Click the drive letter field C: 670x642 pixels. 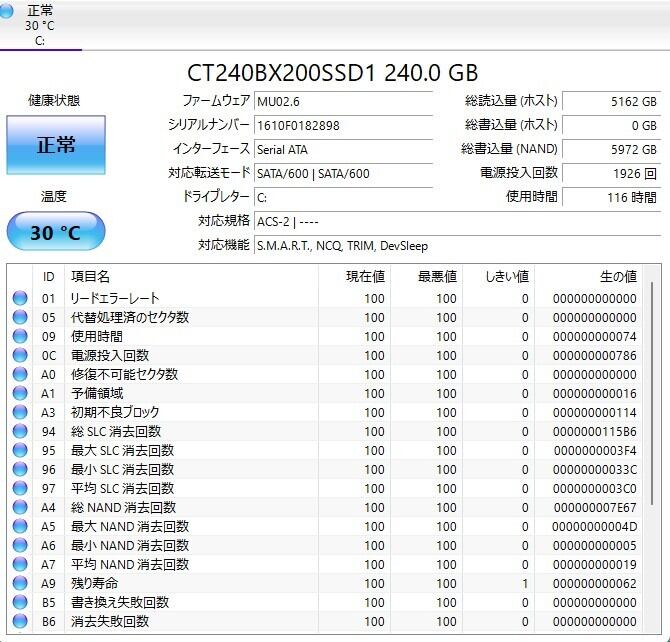(x=344, y=197)
